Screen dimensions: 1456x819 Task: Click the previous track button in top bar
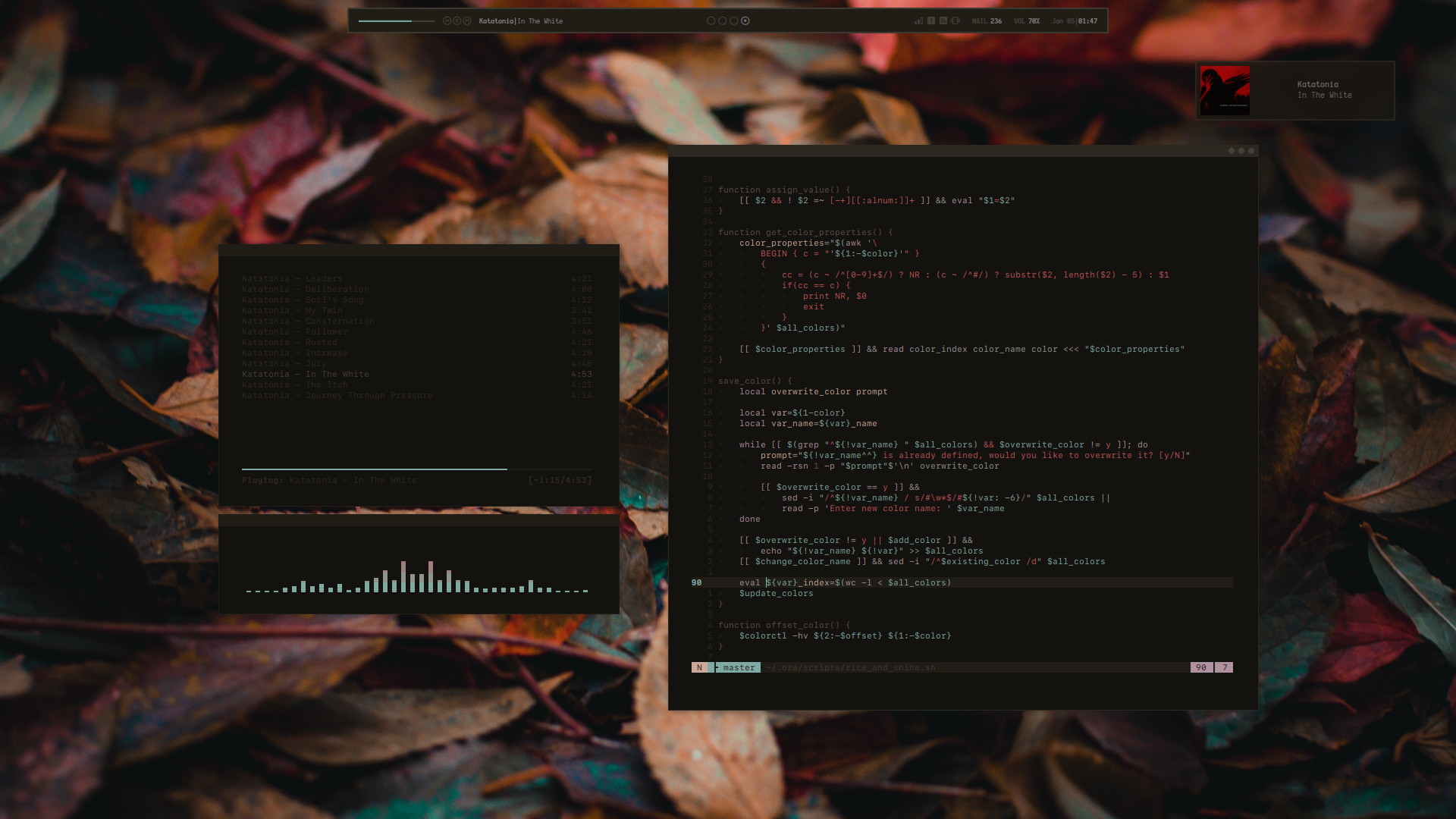pyautogui.click(x=447, y=21)
